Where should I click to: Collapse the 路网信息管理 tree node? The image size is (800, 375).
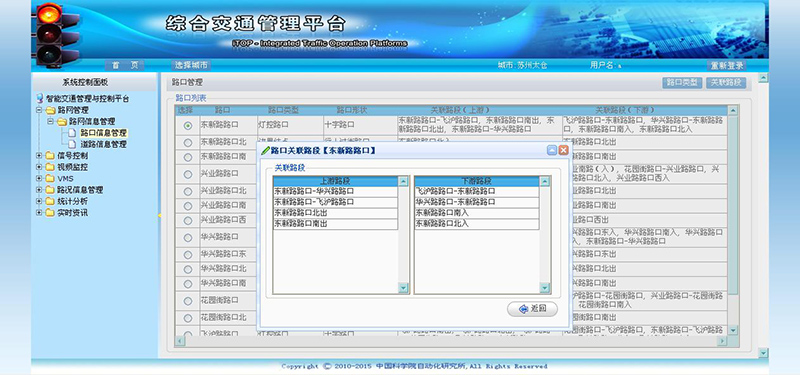pyautogui.click(x=50, y=121)
